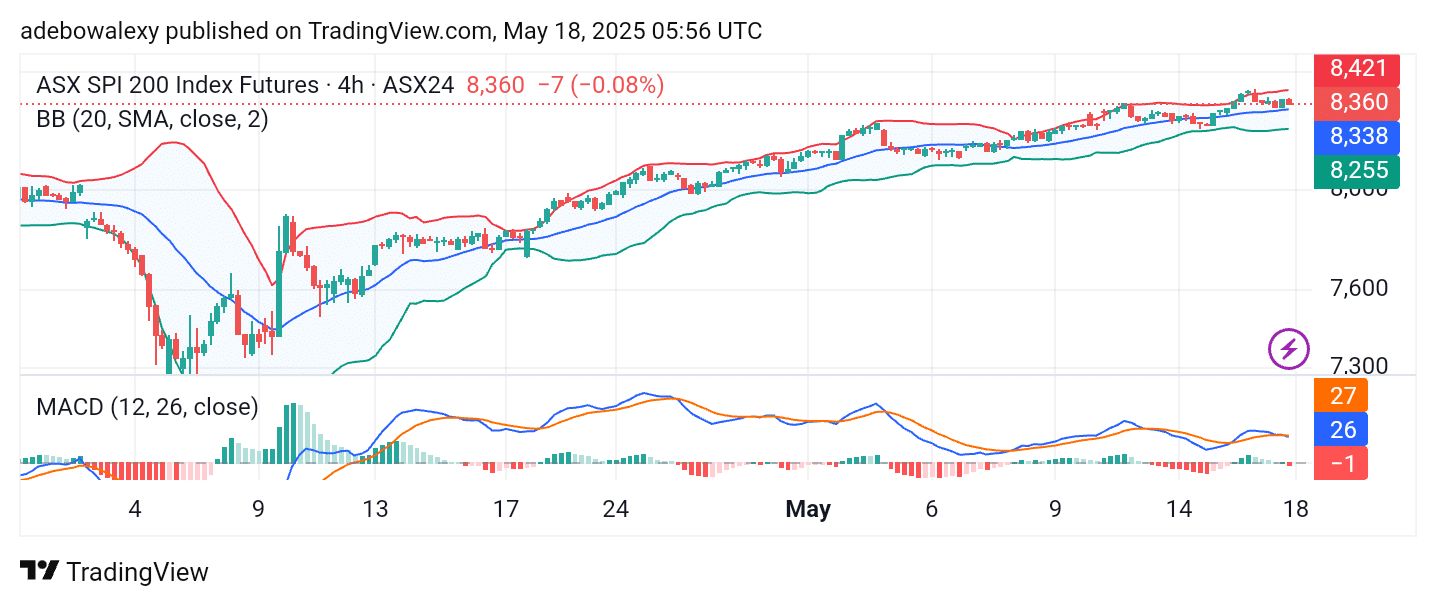This screenshot has width=1436, height=606.
Task: Click the −7 (−0.08%) price change text
Action: click(601, 86)
